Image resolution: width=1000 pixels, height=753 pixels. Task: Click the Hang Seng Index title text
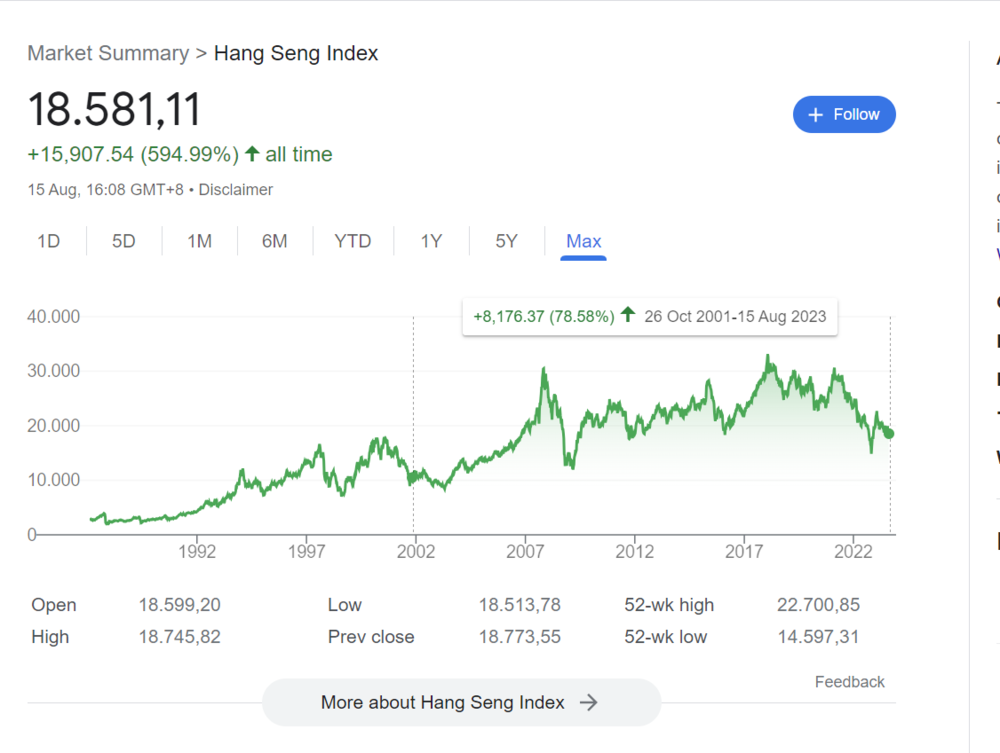pyautogui.click(x=296, y=54)
